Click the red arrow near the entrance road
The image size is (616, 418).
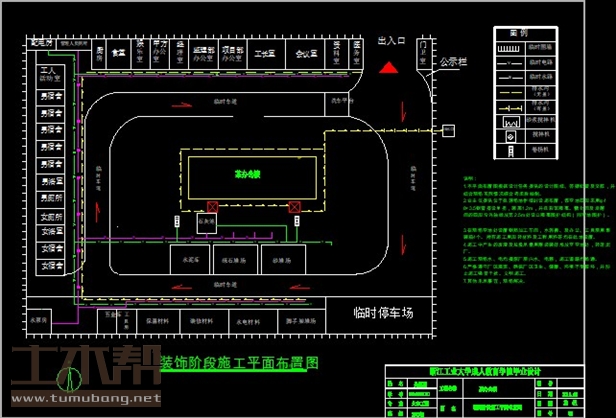(404, 111)
